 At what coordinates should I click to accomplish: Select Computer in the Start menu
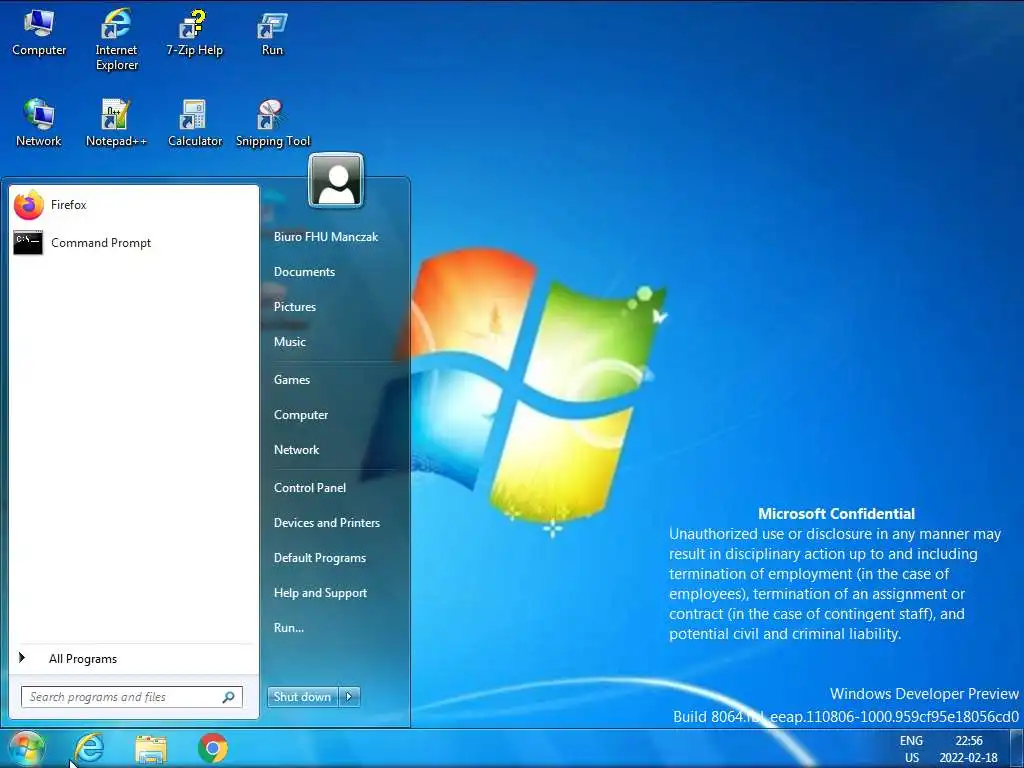[301, 415]
